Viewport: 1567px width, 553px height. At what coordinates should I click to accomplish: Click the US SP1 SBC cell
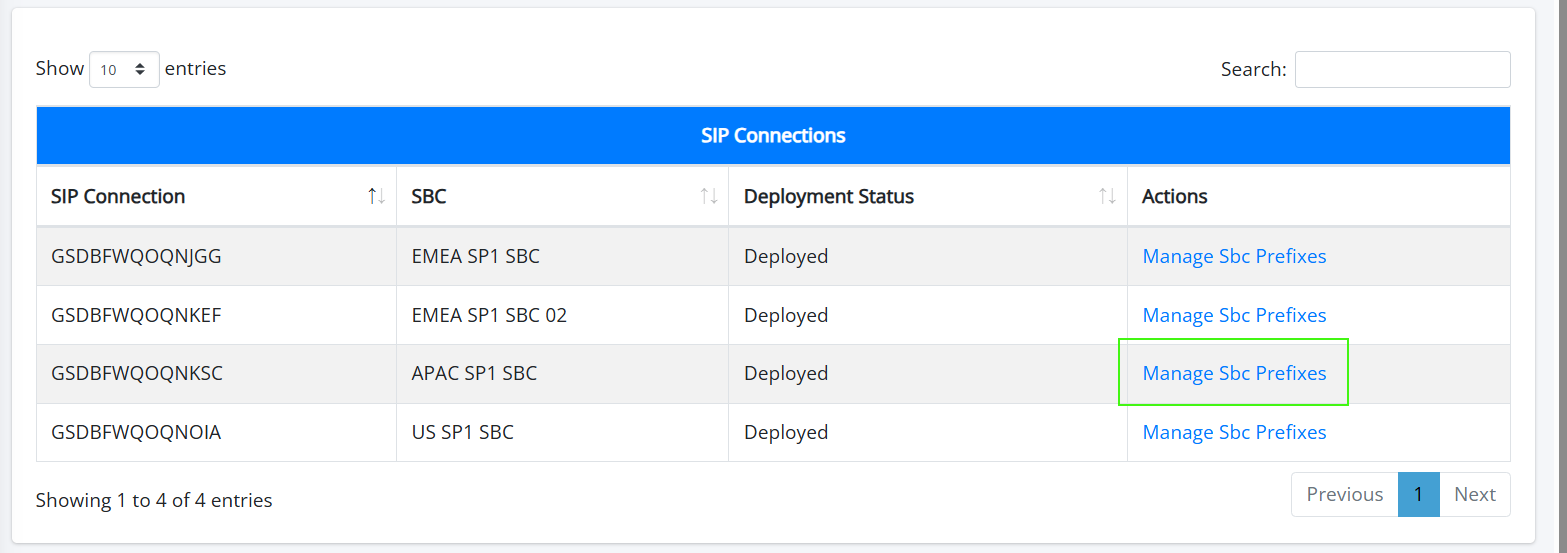pos(562,432)
